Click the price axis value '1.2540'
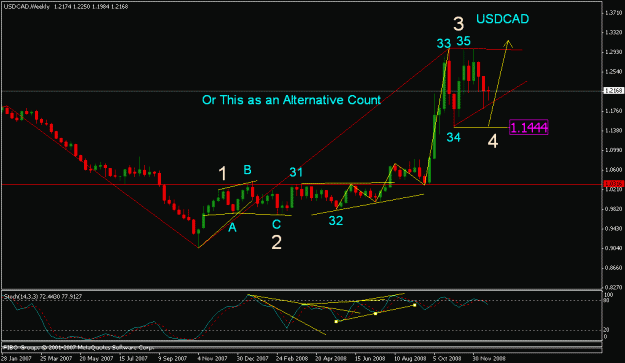Image resolution: width=625 pixels, height=363 pixels. pos(614,72)
